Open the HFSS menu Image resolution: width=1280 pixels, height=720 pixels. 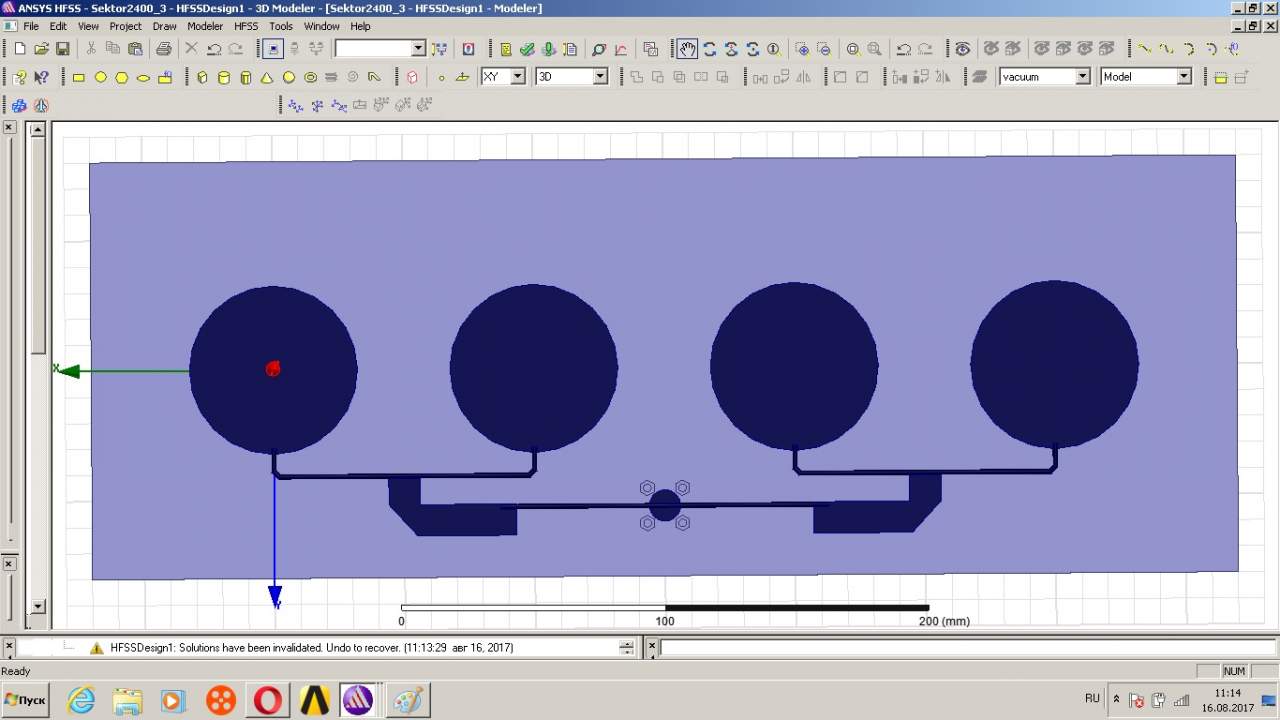point(246,26)
